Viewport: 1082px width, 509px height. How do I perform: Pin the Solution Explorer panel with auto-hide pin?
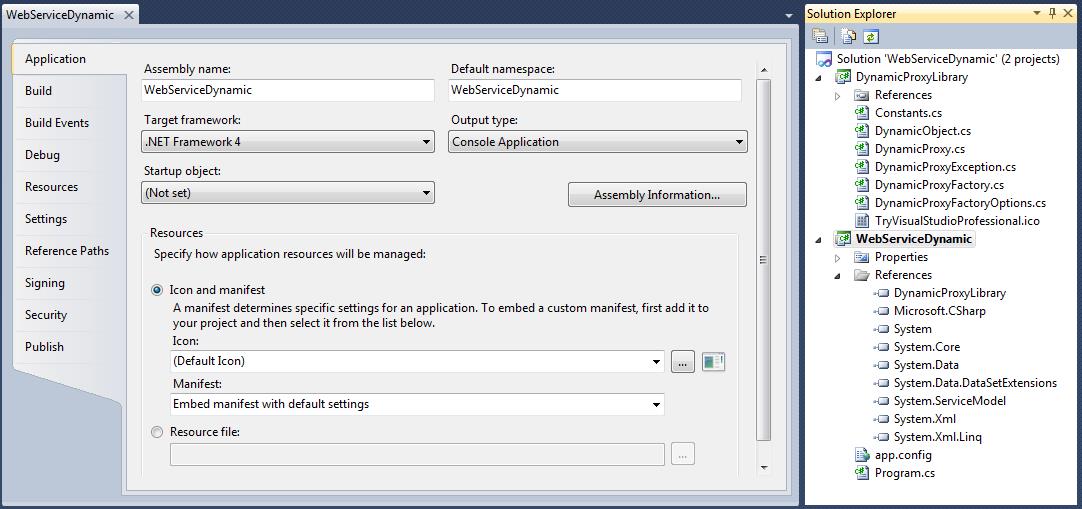[x=1051, y=13]
